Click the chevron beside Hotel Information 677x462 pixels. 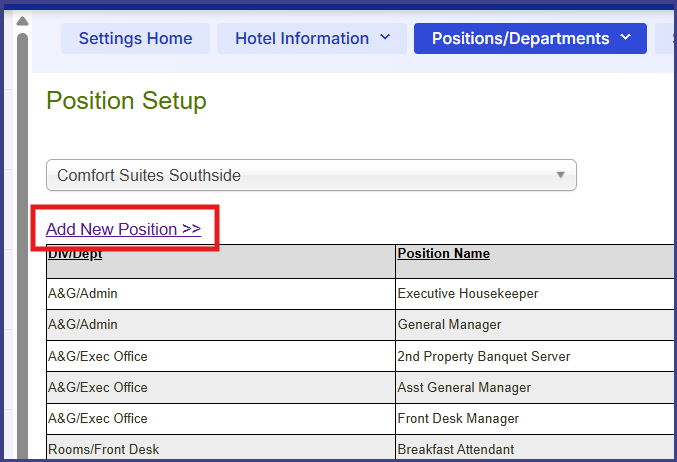tap(385, 39)
